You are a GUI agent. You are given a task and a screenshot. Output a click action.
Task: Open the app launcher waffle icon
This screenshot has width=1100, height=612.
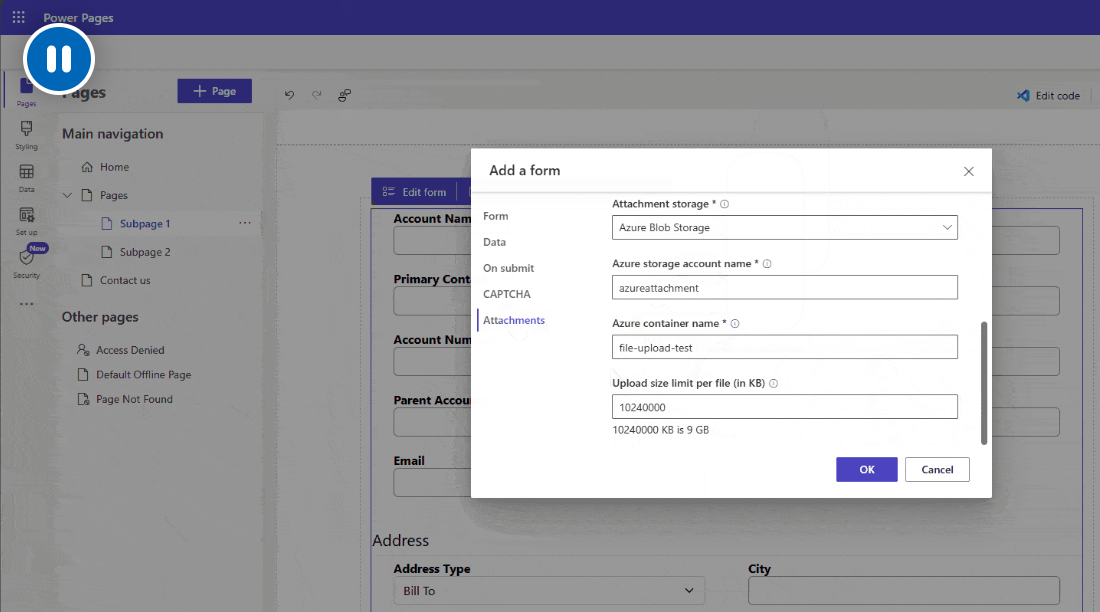coord(19,17)
